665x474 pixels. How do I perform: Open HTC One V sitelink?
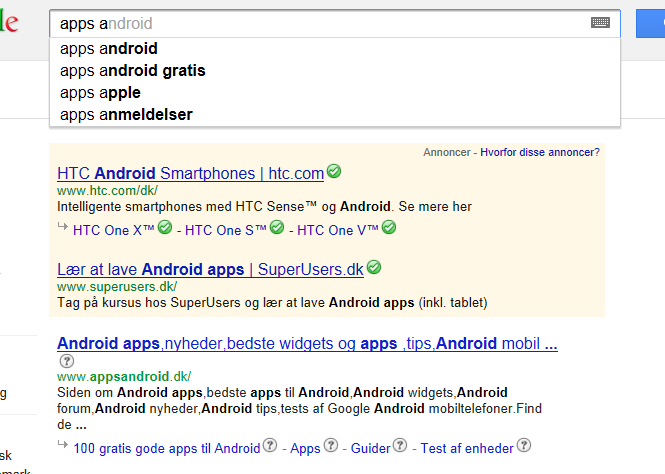pos(338,230)
